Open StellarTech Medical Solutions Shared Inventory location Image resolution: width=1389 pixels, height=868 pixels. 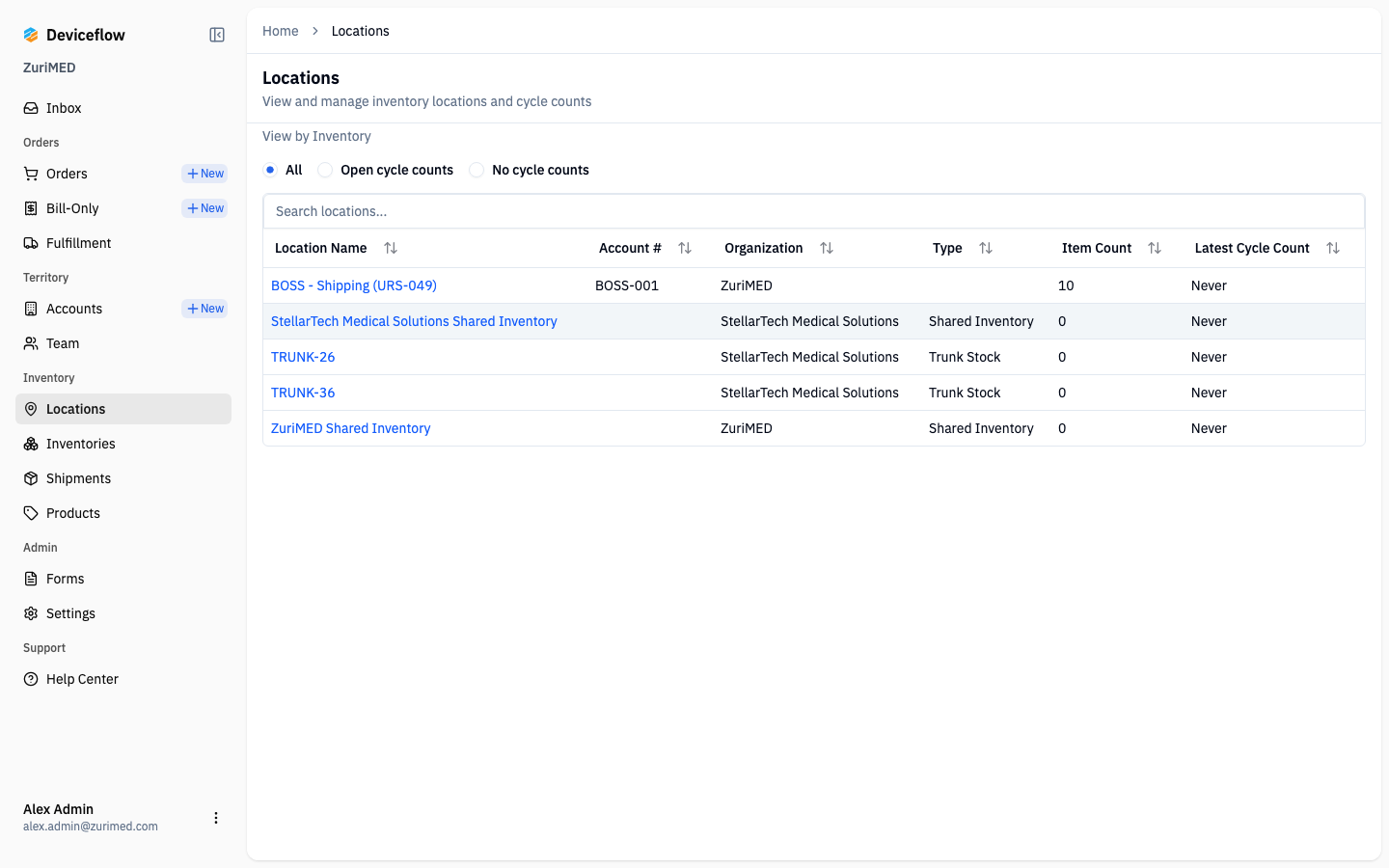click(x=414, y=321)
